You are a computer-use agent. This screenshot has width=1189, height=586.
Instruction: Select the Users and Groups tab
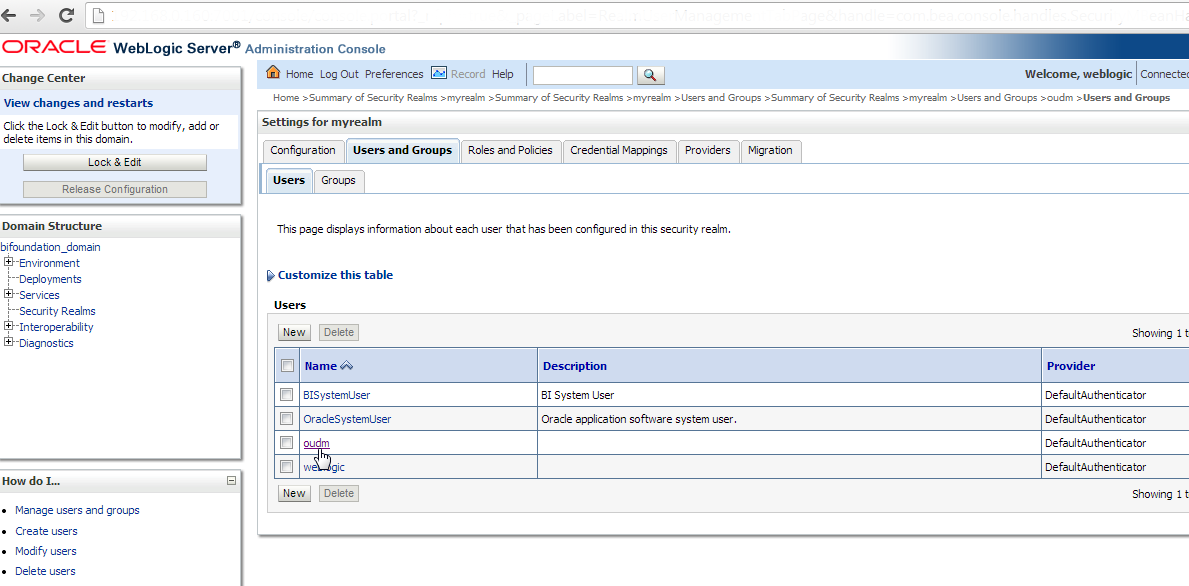click(x=402, y=151)
